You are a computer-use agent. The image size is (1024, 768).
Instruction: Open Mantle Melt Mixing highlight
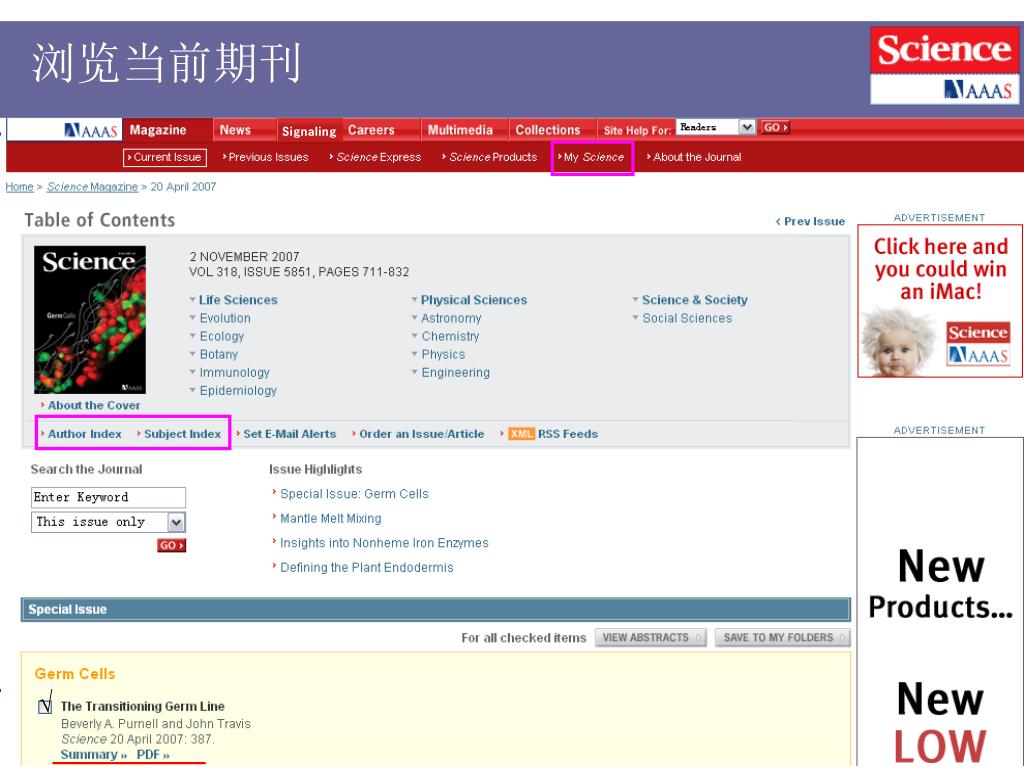point(331,519)
